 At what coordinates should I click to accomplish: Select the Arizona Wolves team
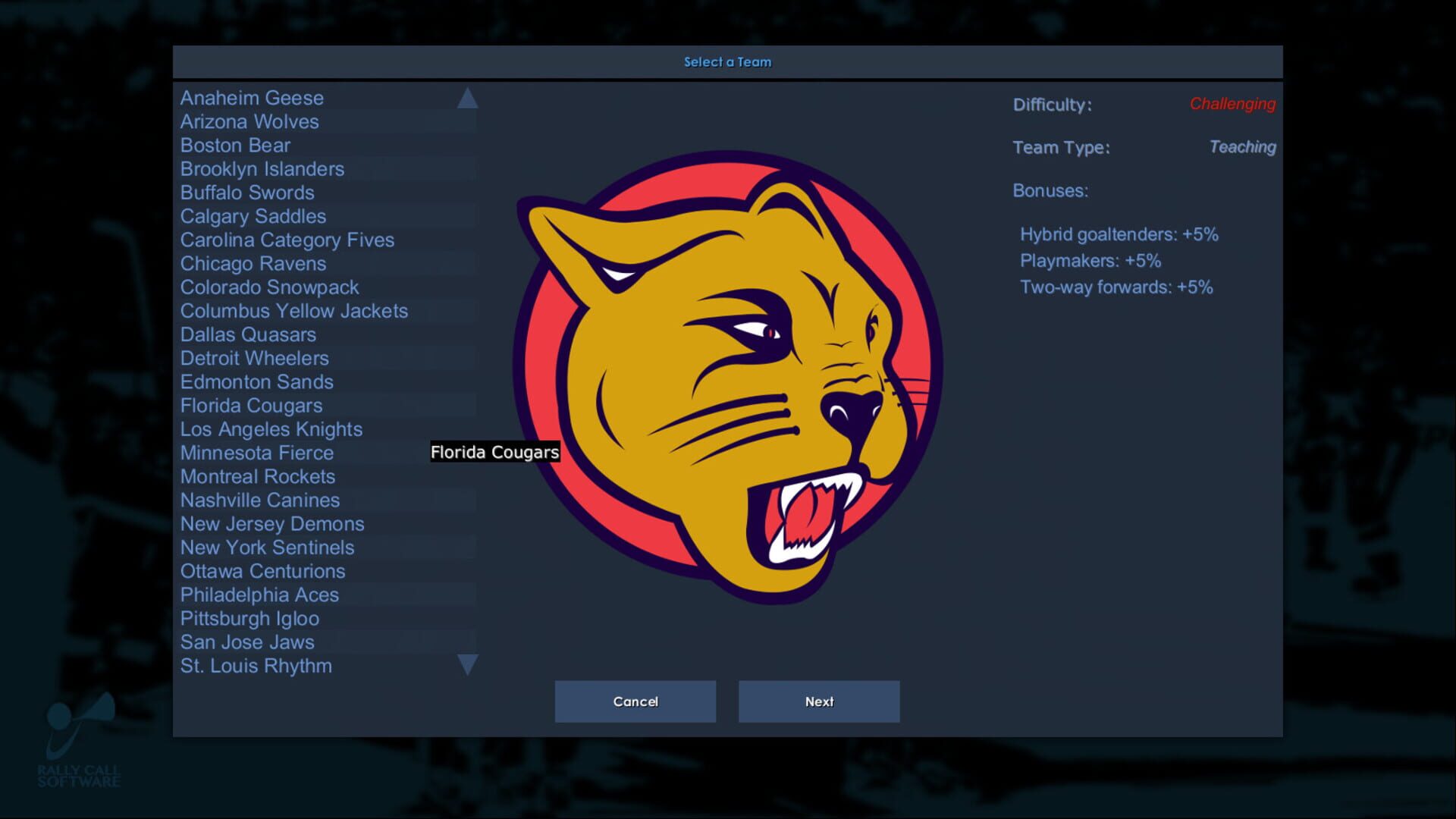tap(249, 121)
